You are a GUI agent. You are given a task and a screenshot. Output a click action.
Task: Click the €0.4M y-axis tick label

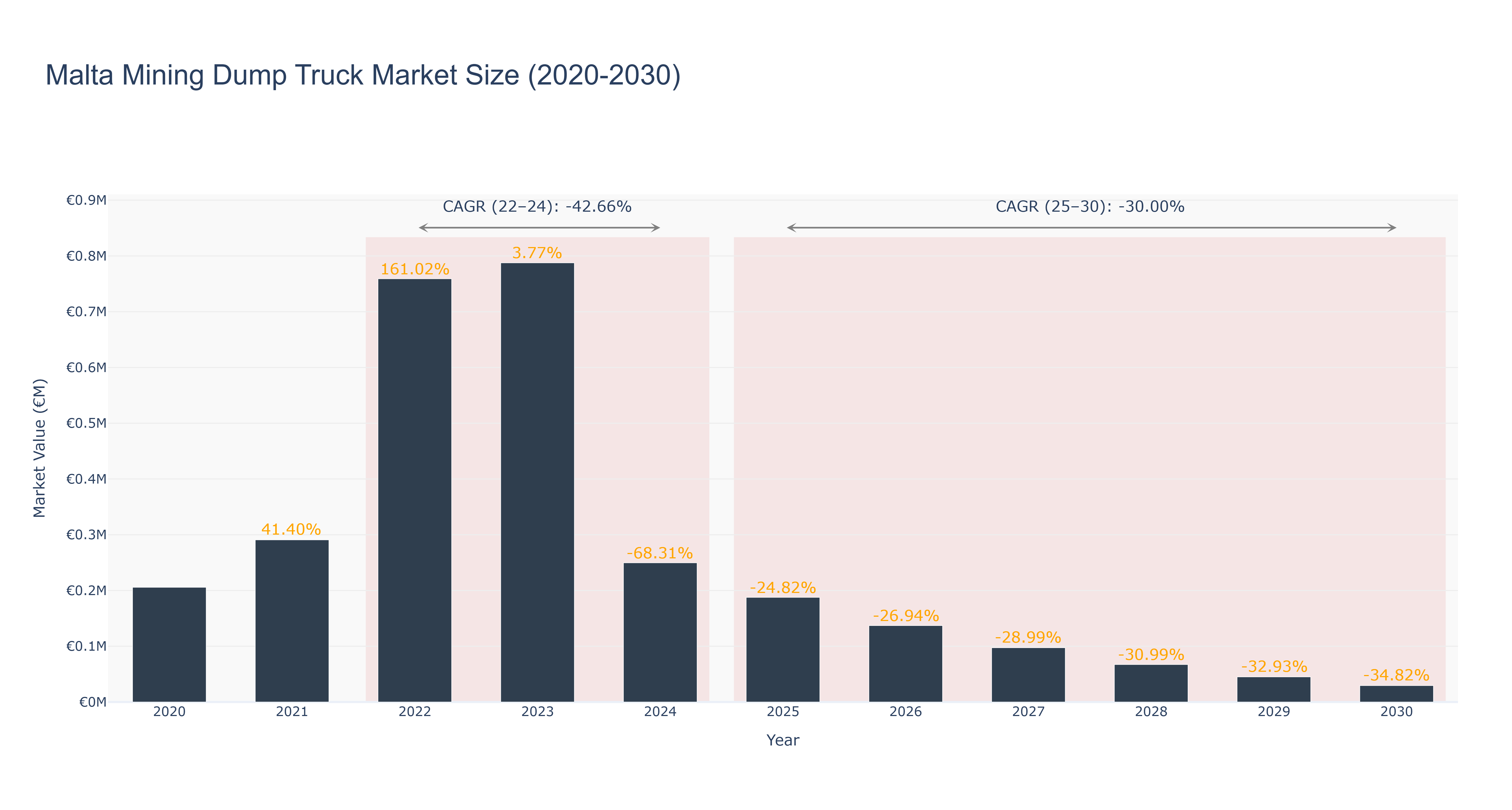86,479
